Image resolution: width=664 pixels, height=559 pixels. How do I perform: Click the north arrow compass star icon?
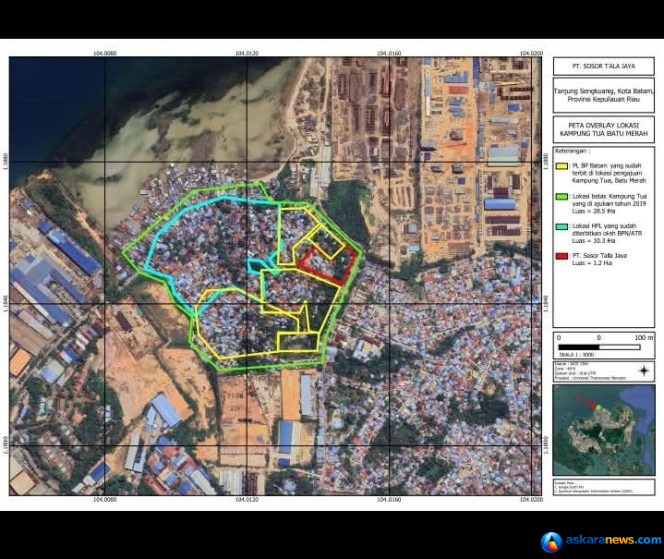(644, 371)
